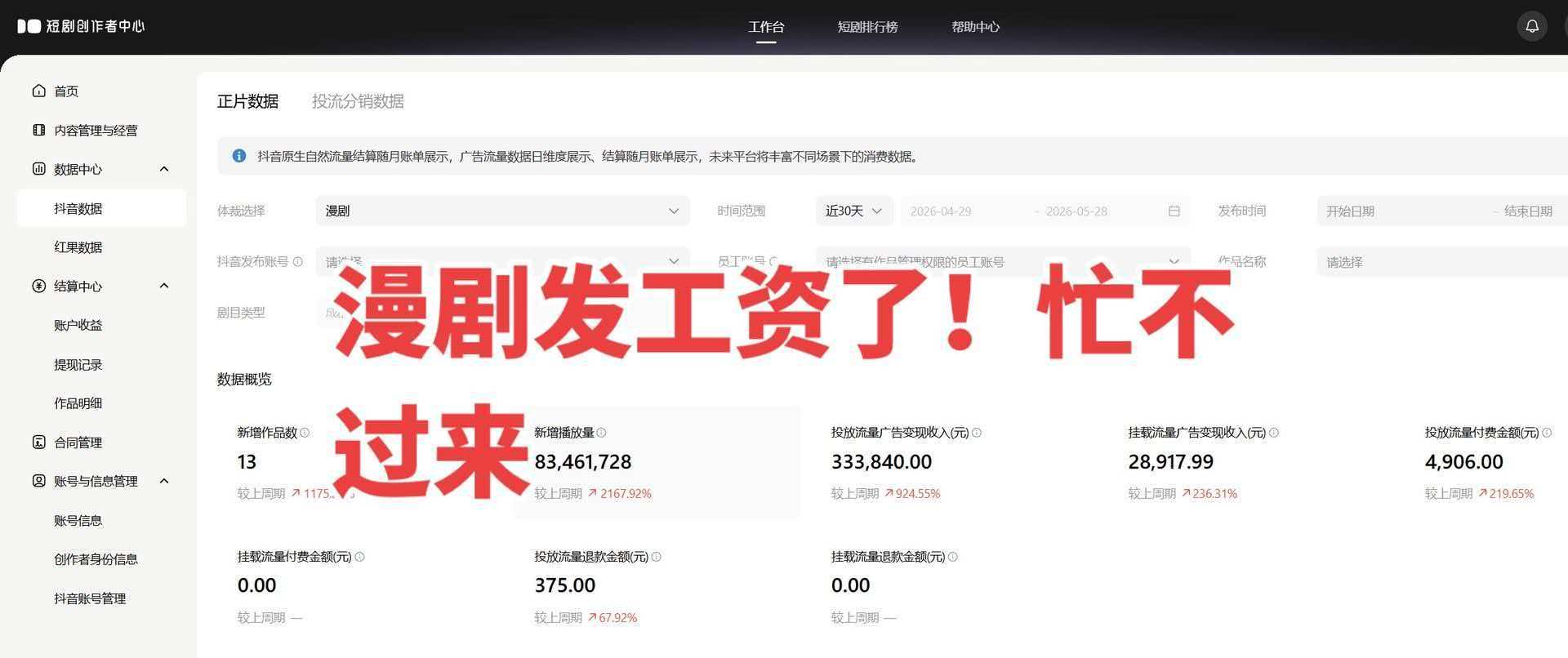
Task: Open the 近30天 time range dropdown
Action: [x=853, y=211]
